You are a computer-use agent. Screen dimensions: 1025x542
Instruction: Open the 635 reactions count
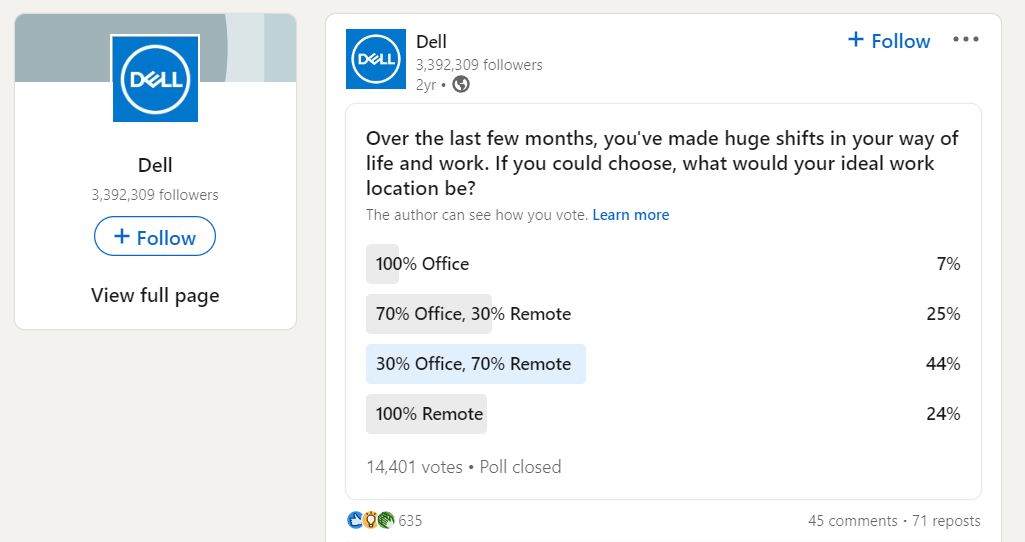tap(410, 521)
